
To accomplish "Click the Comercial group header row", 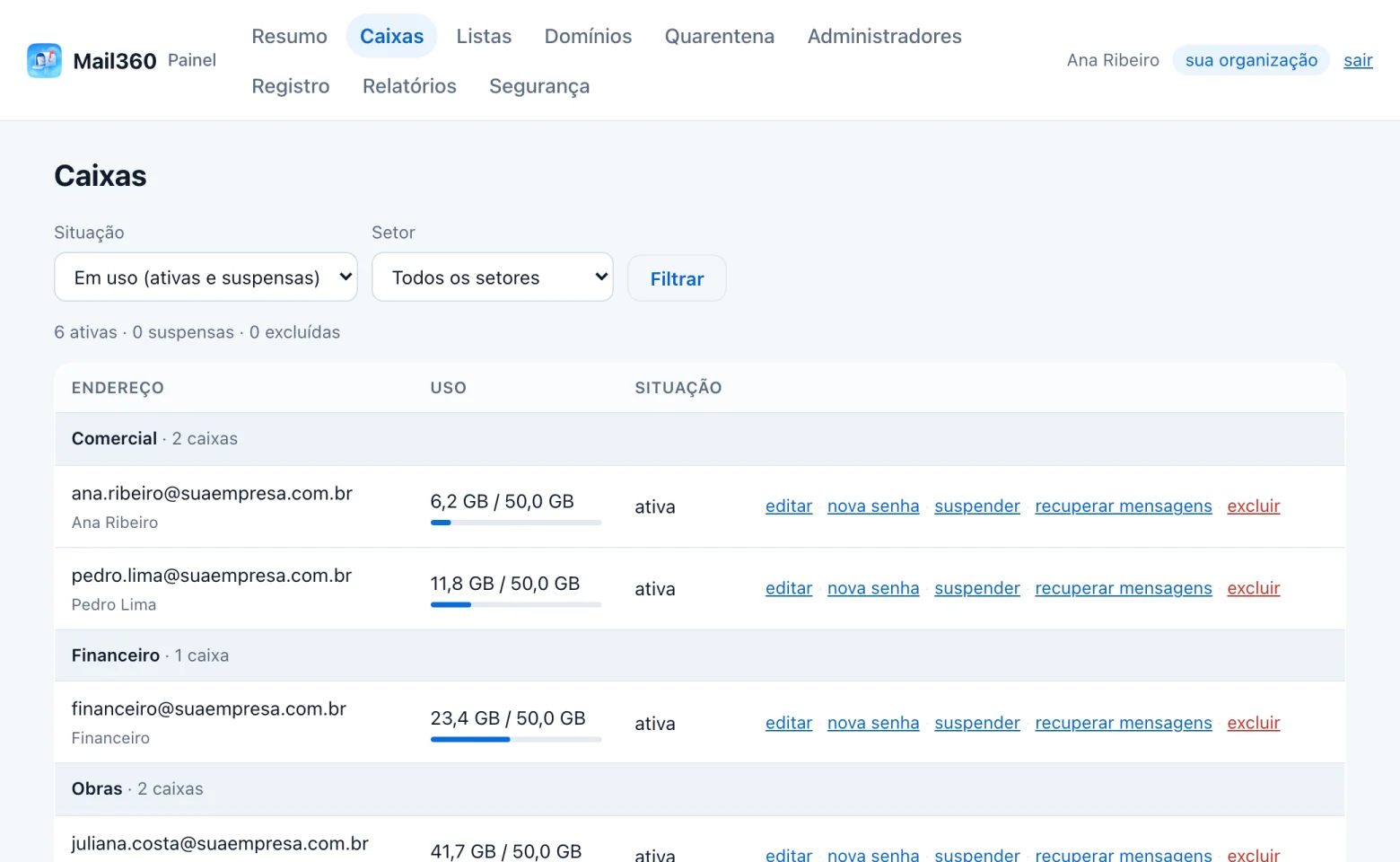I will click(x=699, y=439).
